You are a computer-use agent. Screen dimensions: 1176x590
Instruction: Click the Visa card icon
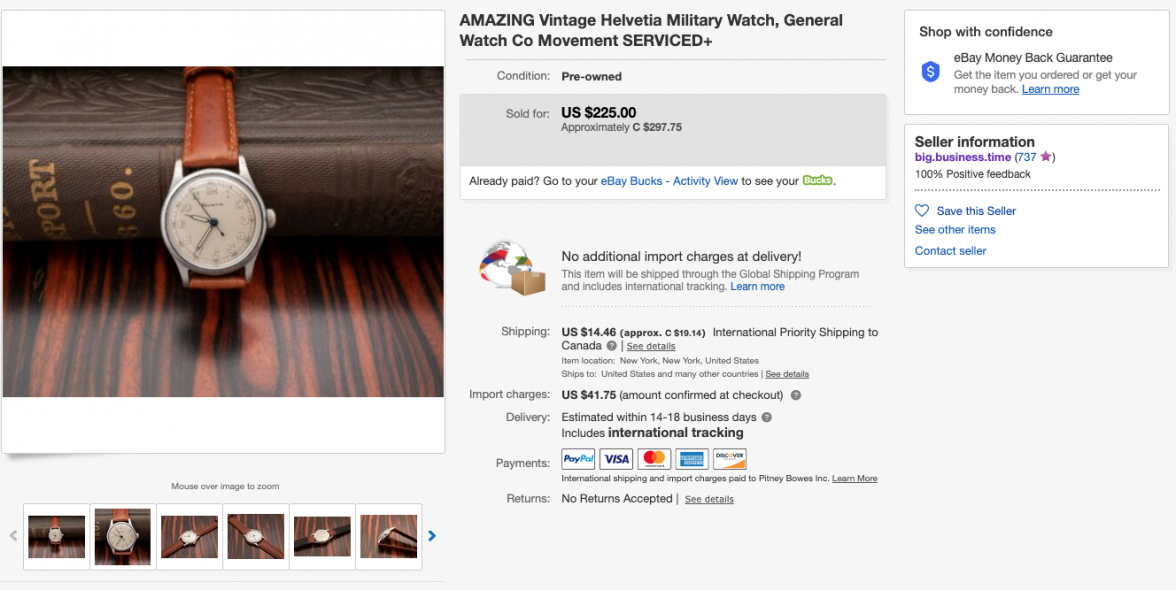pos(617,459)
